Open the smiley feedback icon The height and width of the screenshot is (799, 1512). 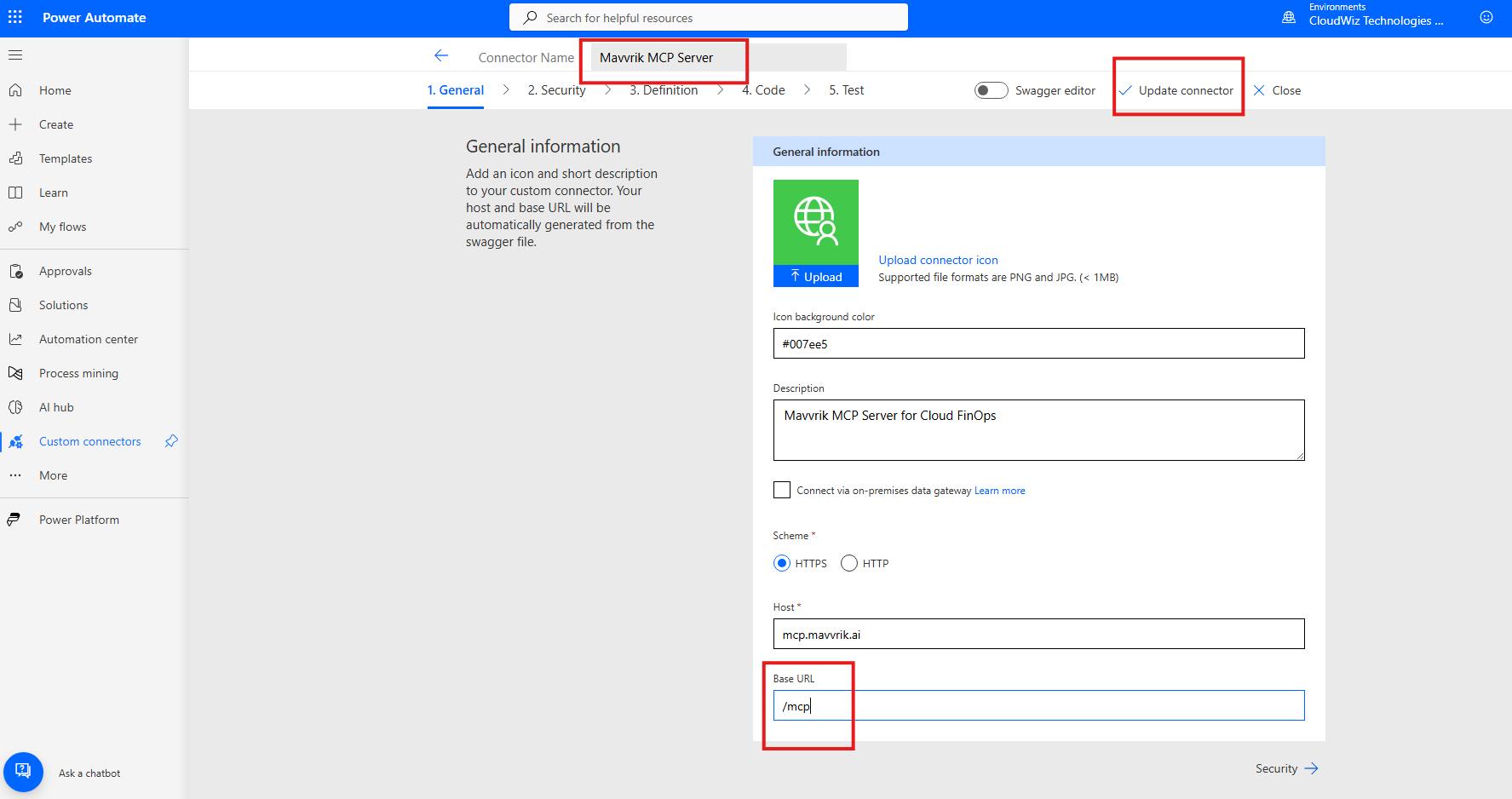[x=1486, y=17]
